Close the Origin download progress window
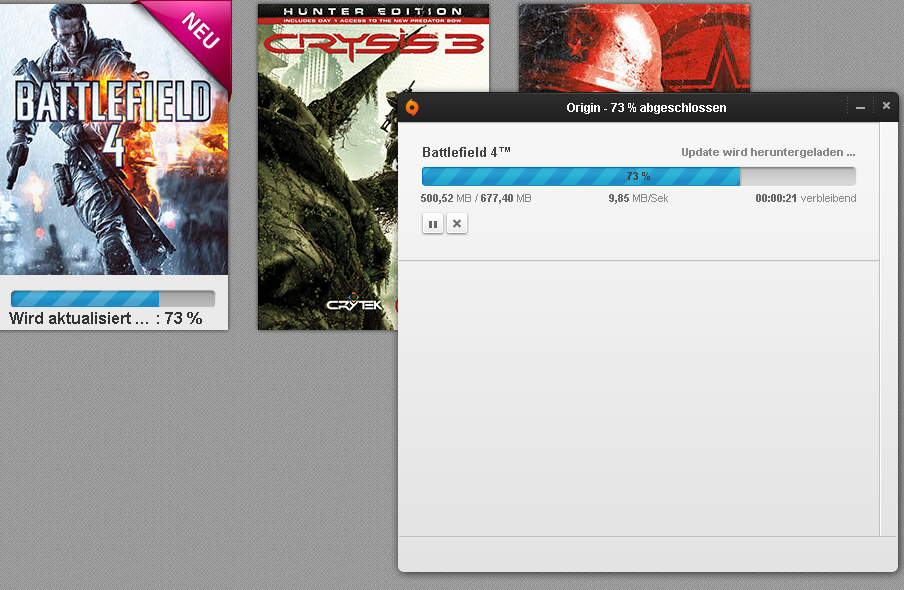The height and width of the screenshot is (590, 904). 886,106
